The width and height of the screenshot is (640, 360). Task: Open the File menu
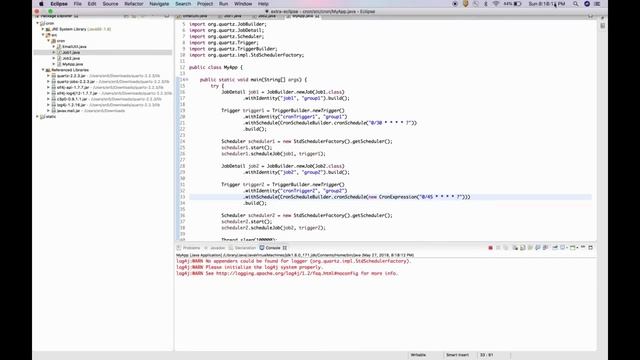point(78,4)
